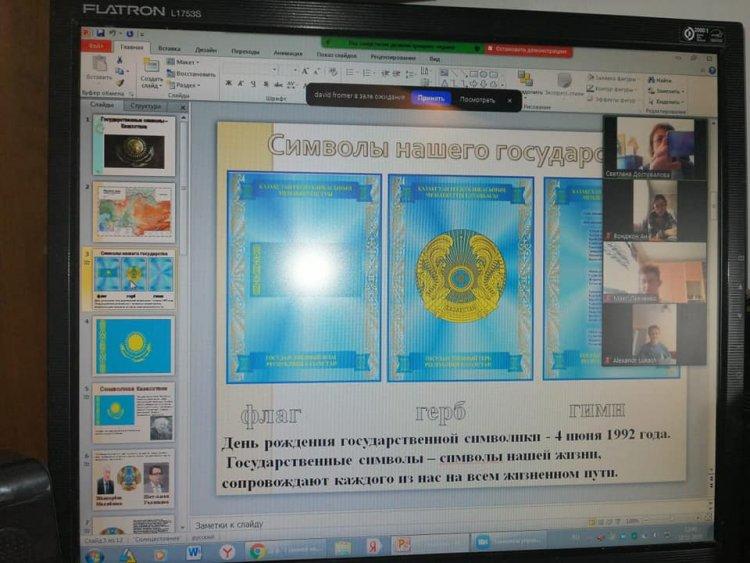Click the PowerPoint help question mark icon

(712, 70)
